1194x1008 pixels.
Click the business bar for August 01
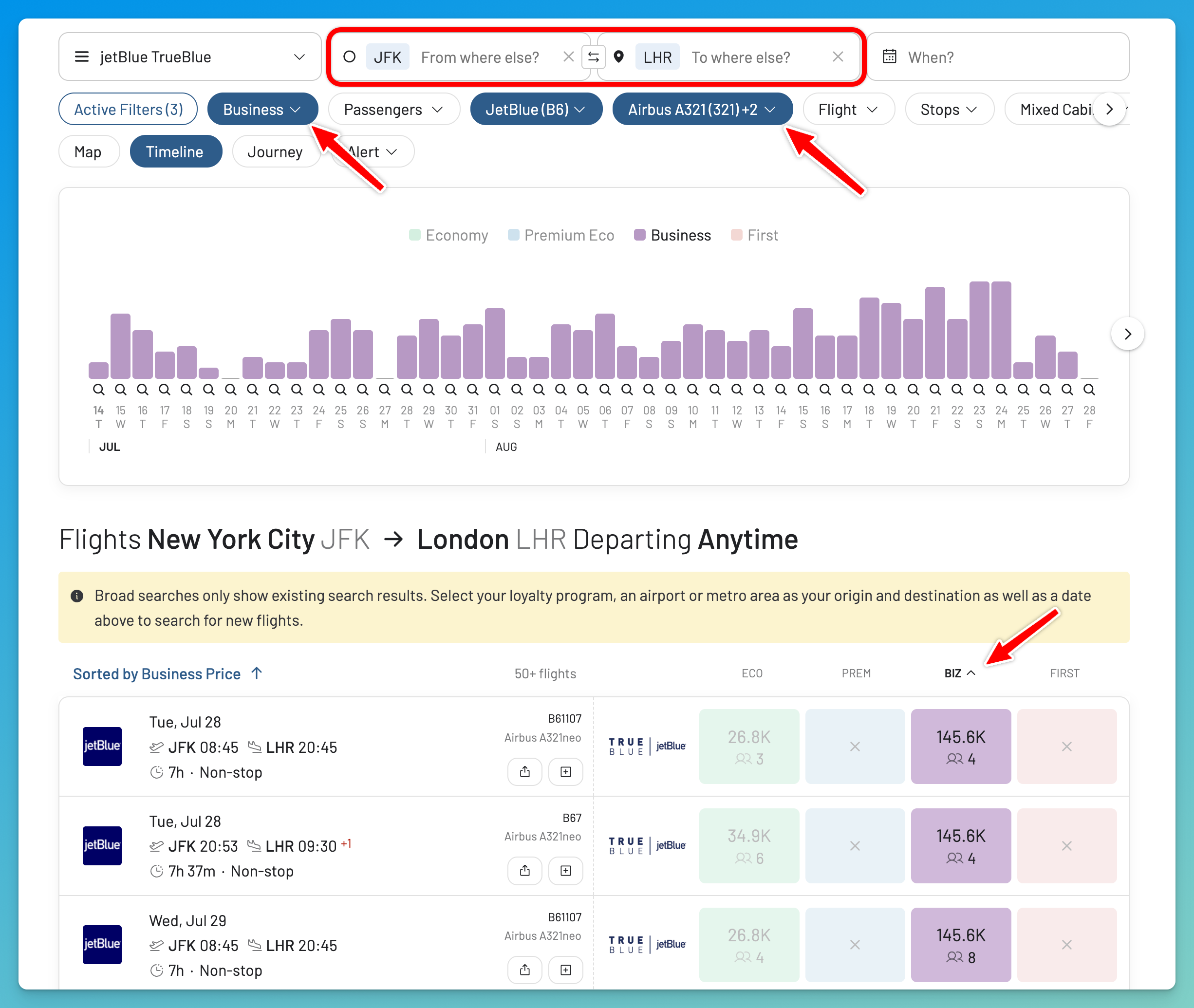pos(495,343)
